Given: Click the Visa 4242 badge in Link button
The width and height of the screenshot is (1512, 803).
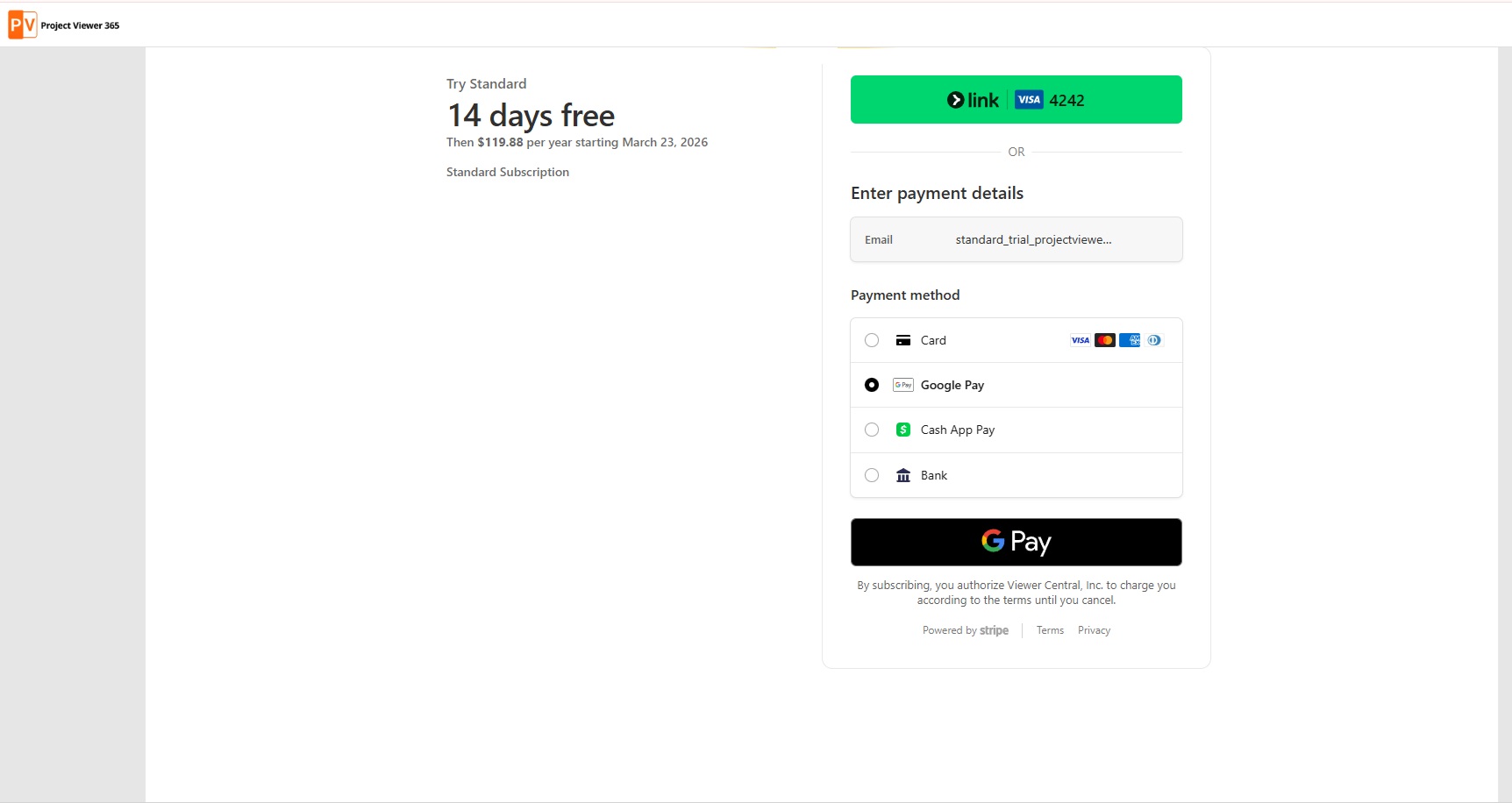Looking at the screenshot, I should [1050, 100].
